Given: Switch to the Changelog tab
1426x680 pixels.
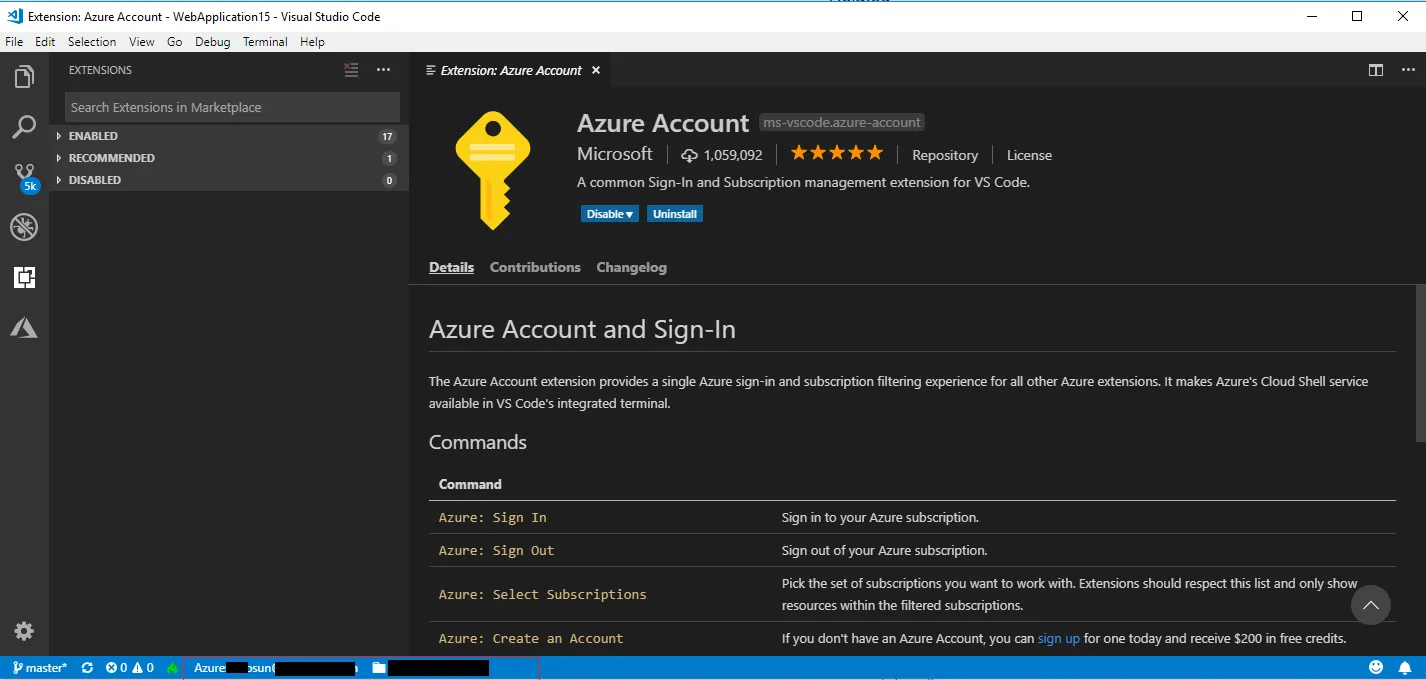Looking at the screenshot, I should click(631, 267).
